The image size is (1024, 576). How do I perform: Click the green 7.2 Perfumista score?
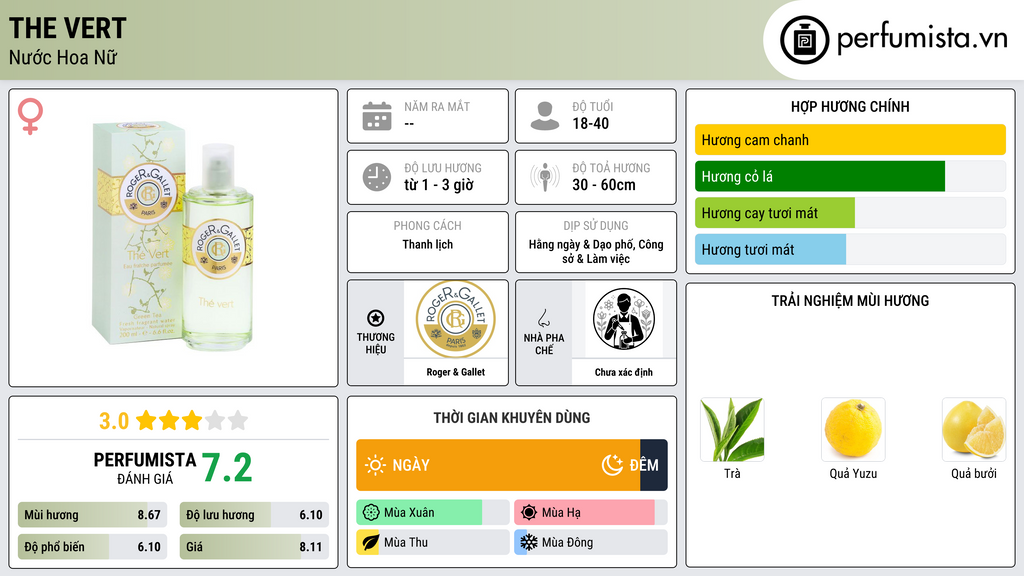227,468
